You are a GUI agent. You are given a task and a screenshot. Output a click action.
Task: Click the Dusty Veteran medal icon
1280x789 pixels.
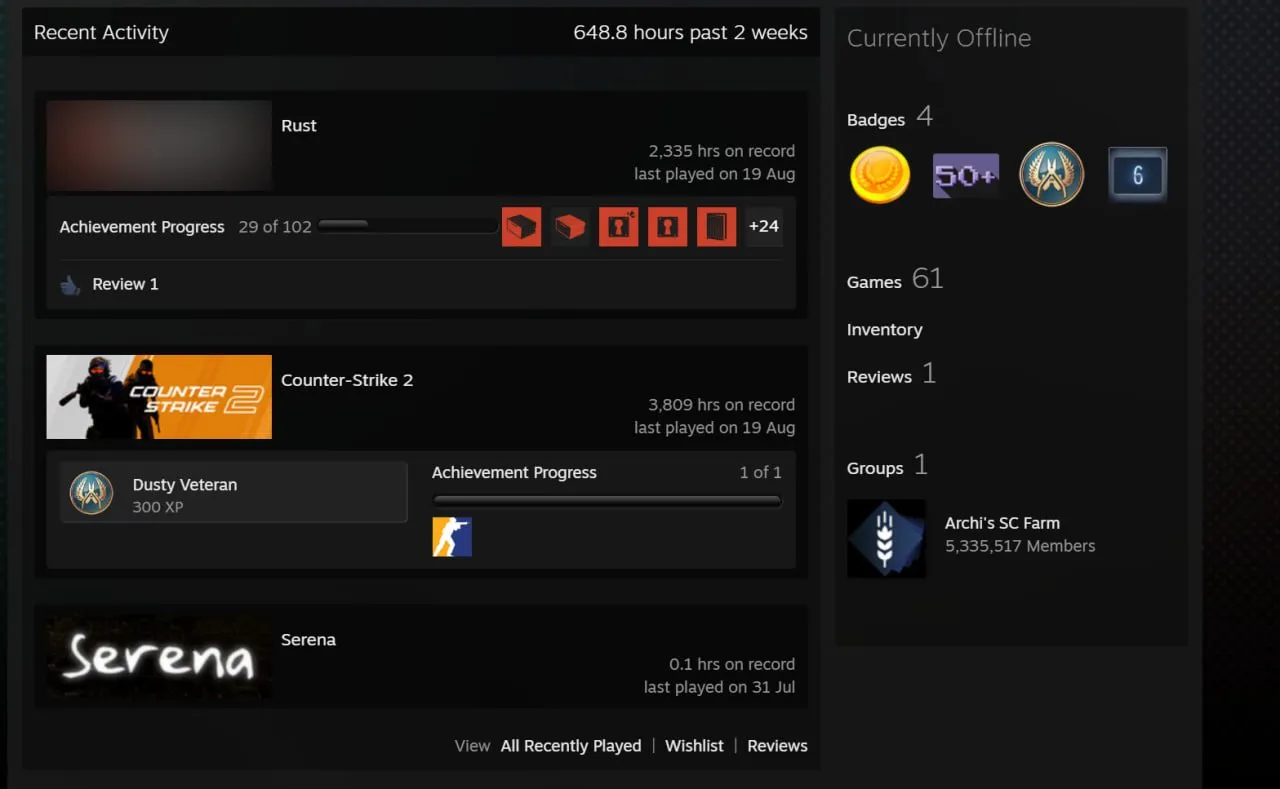(x=91, y=493)
